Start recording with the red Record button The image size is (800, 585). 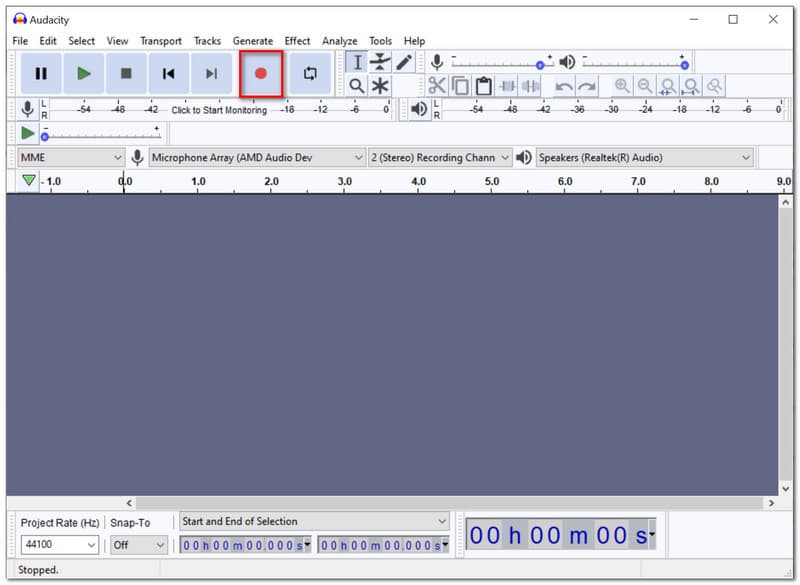[x=261, y=74]
